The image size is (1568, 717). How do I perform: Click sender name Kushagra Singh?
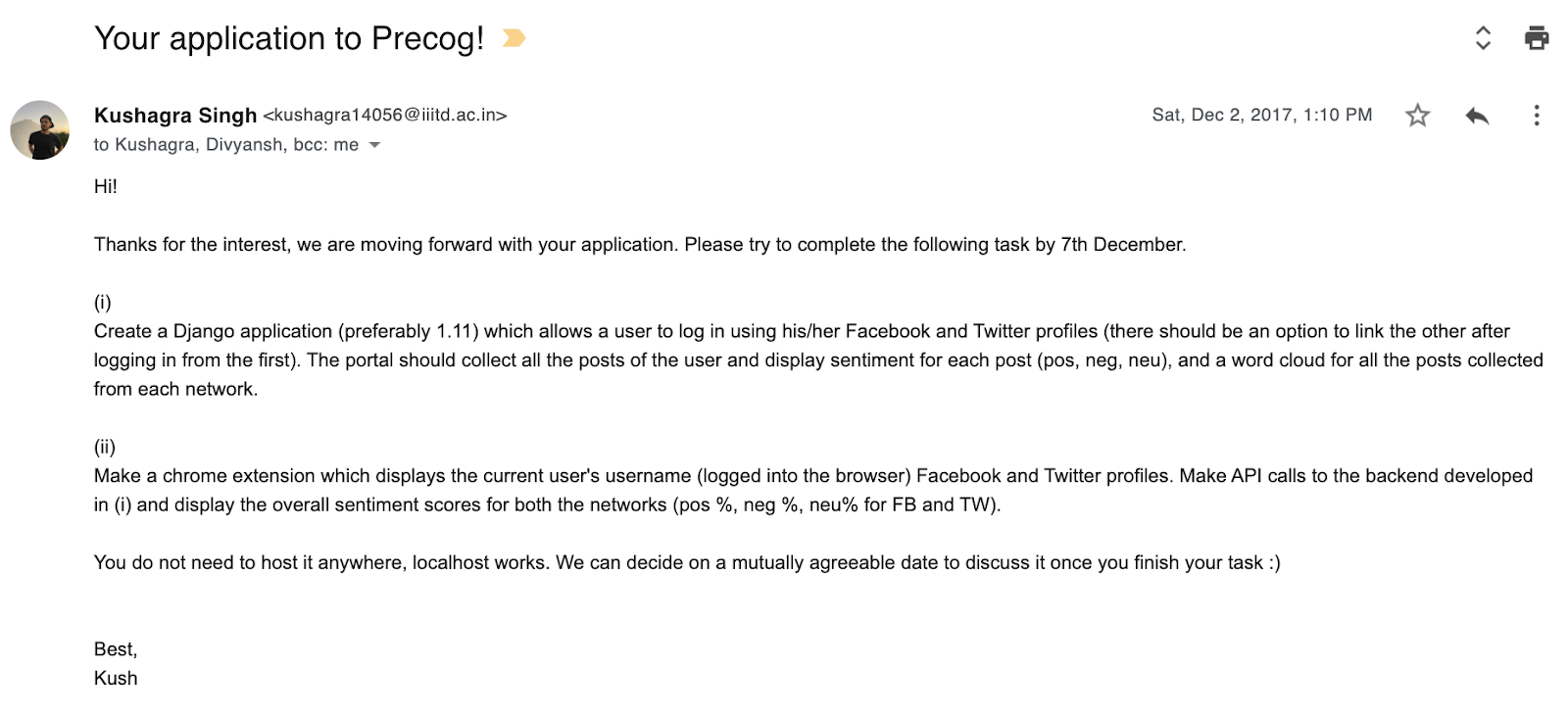tap(175, 116)
